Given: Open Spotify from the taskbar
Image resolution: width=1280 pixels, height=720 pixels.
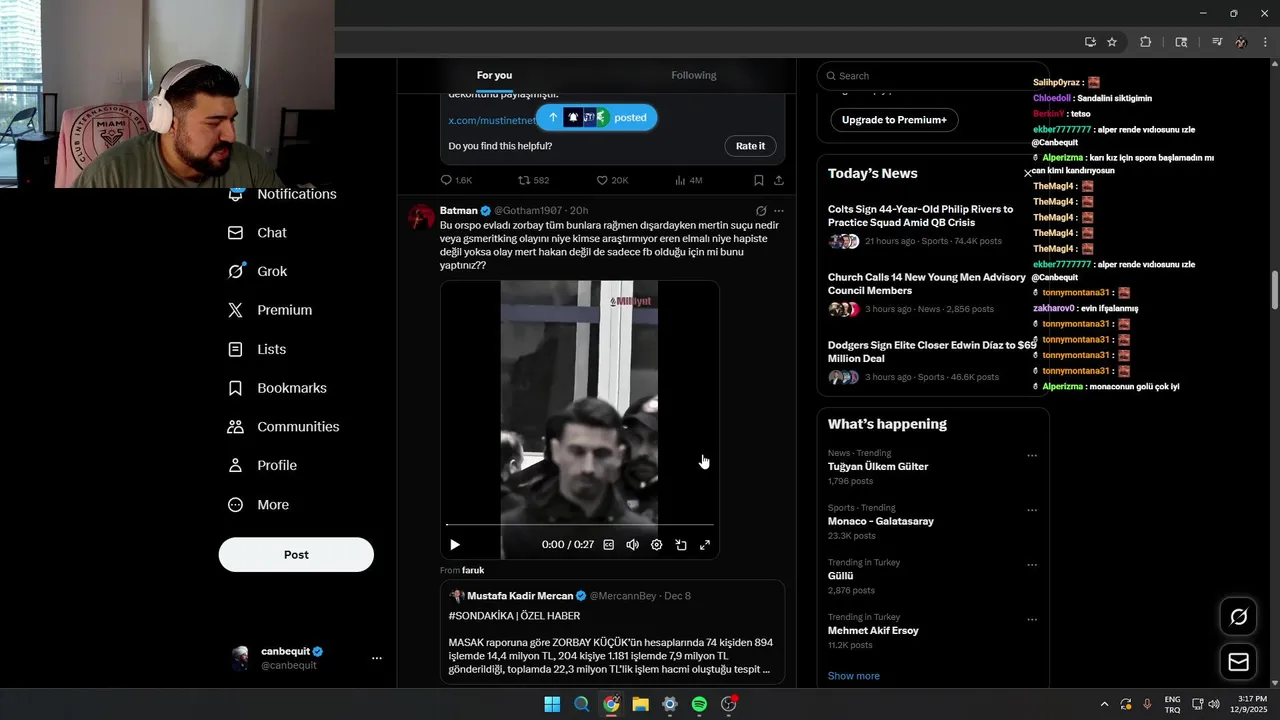Looking at the screenshot, I should pos(699,704).
